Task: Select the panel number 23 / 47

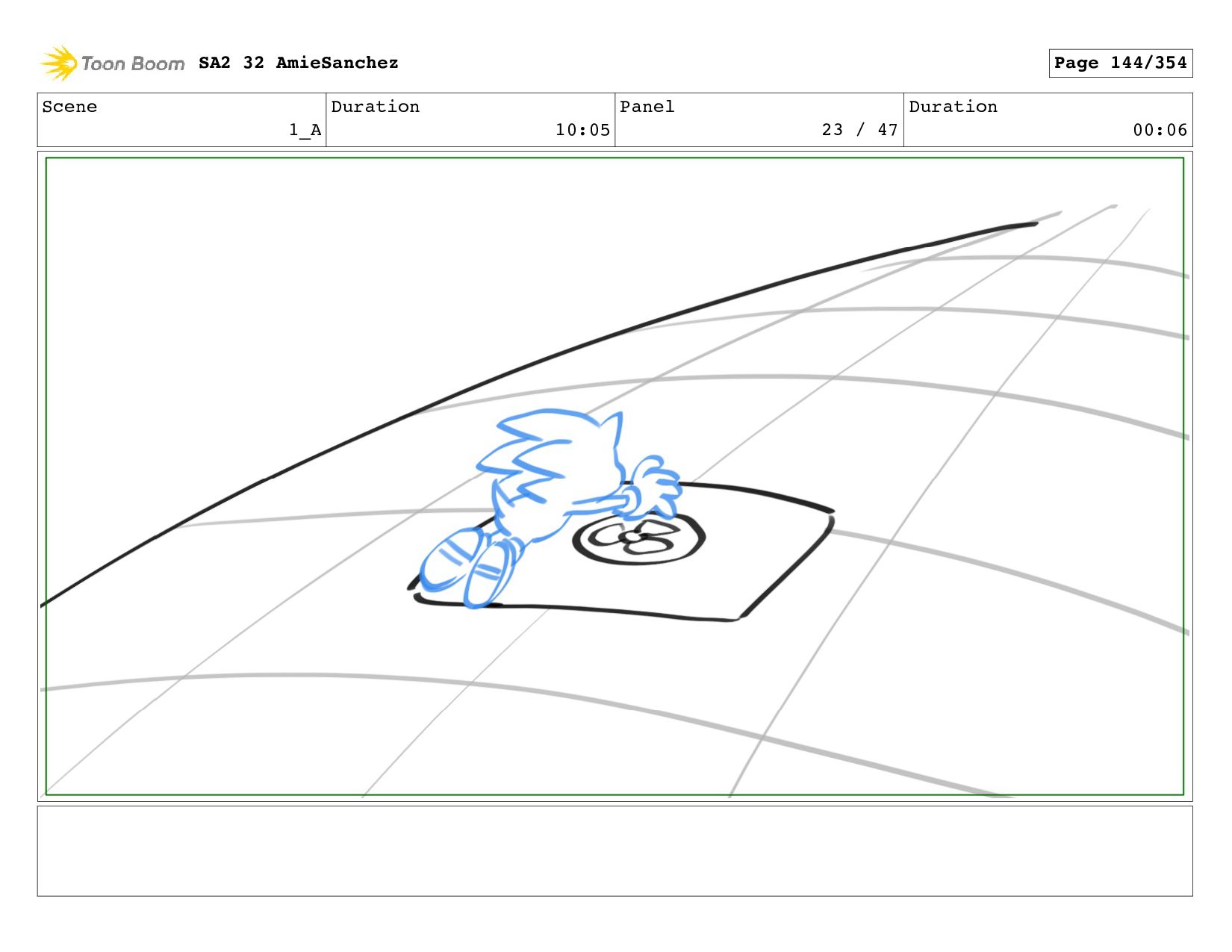Action: [859, 130]
